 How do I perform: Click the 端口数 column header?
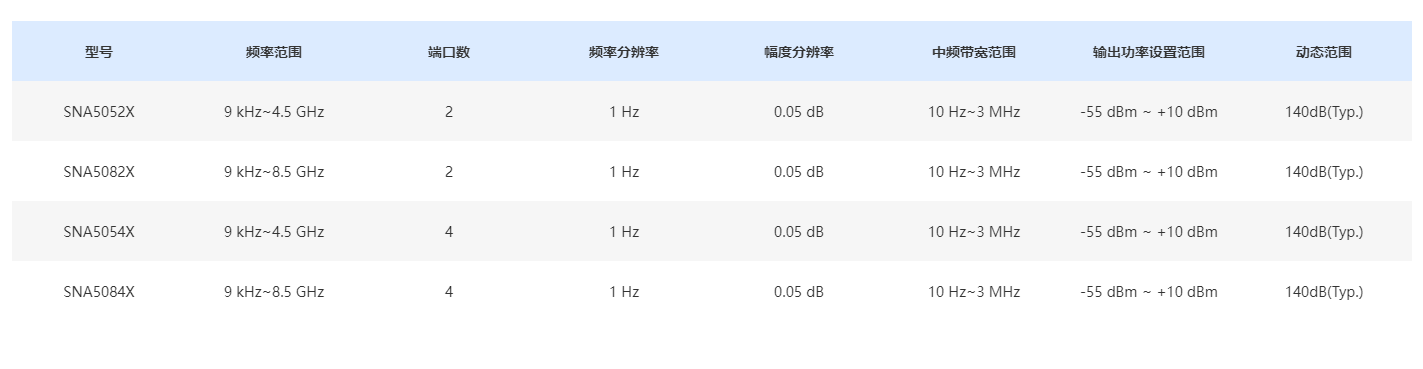449,52
